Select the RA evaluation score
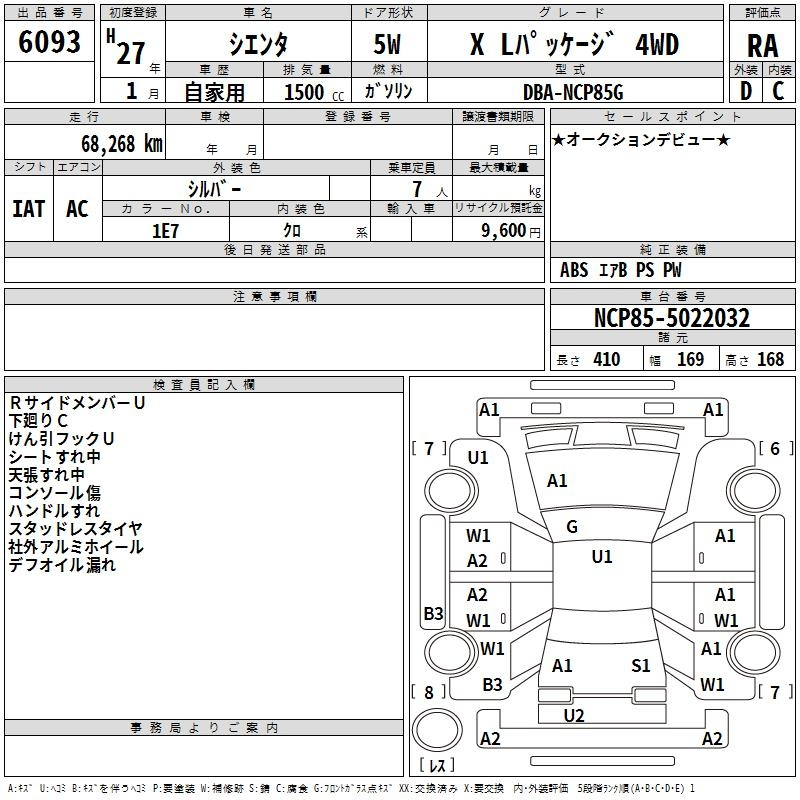The width and height of the screenshot is (800, 800). (762, 45)
